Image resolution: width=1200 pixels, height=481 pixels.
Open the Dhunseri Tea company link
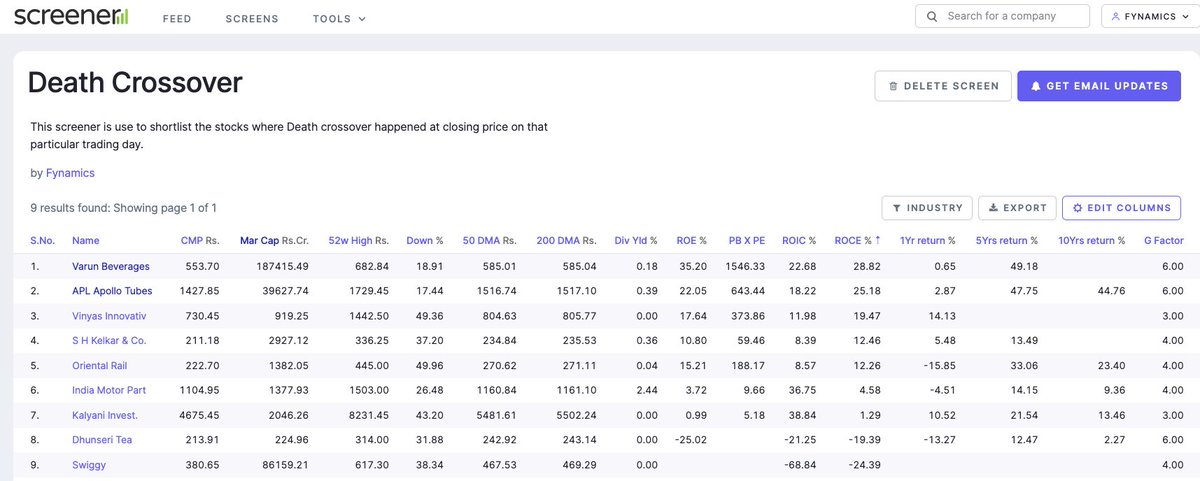click(x=102, y=440)
